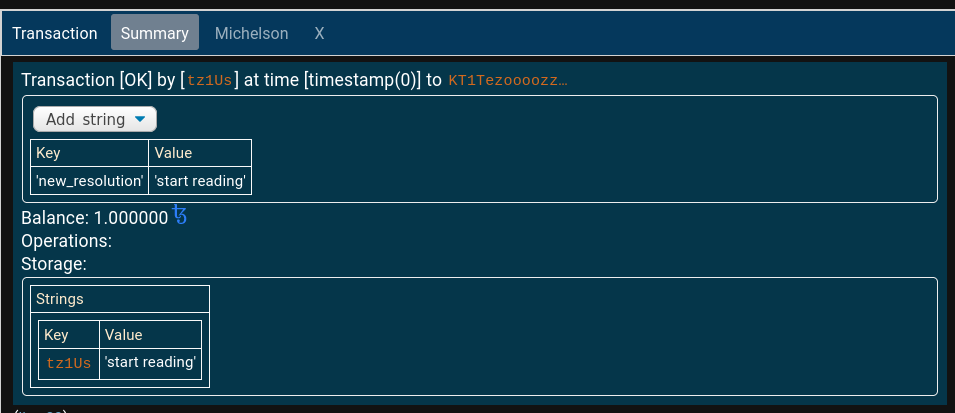This screenshot has height=413, width=955.
Task: Open the Add string dropdown button
Action: click(x=95, y=119)
